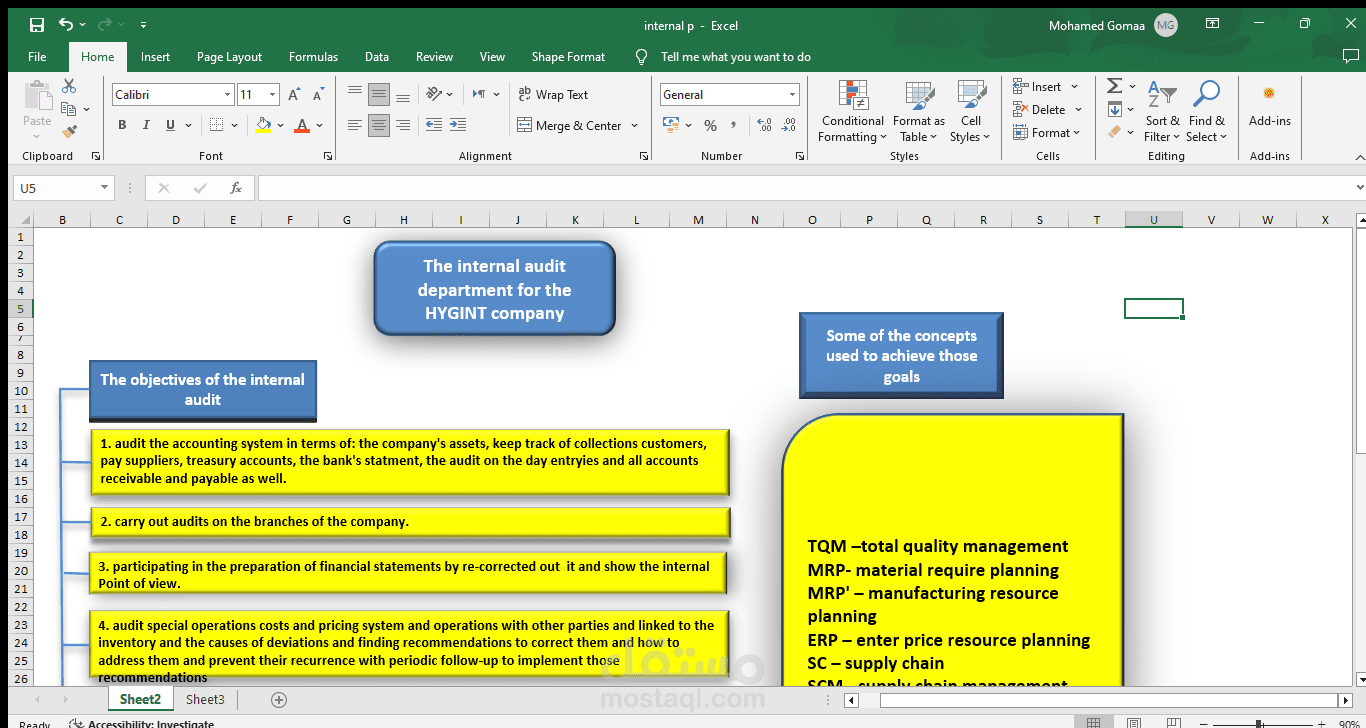This screenshot has width=1366, height=728.
Task: Align text to the left
Action: (x=355, y=125)
